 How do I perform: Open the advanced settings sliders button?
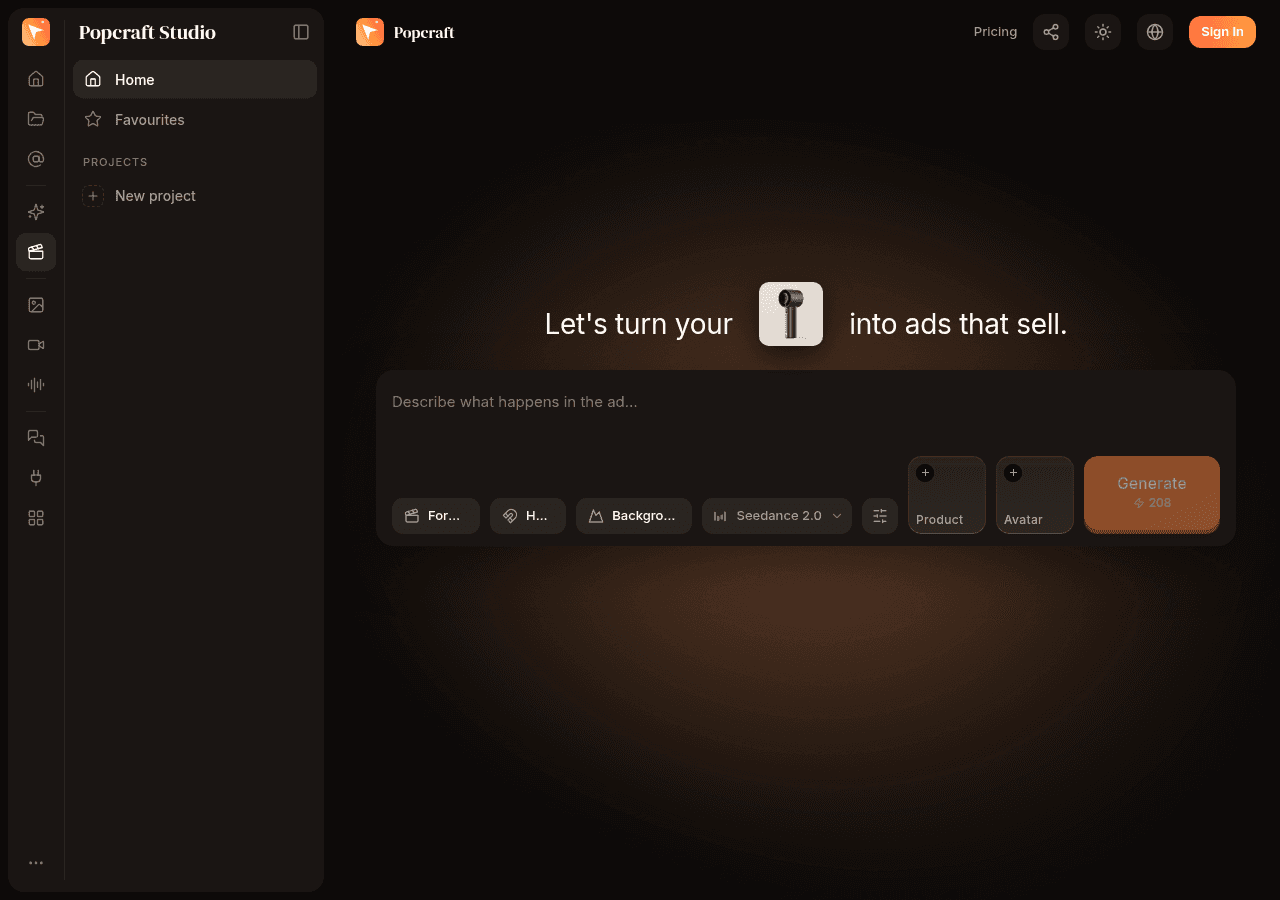point(880,516)
